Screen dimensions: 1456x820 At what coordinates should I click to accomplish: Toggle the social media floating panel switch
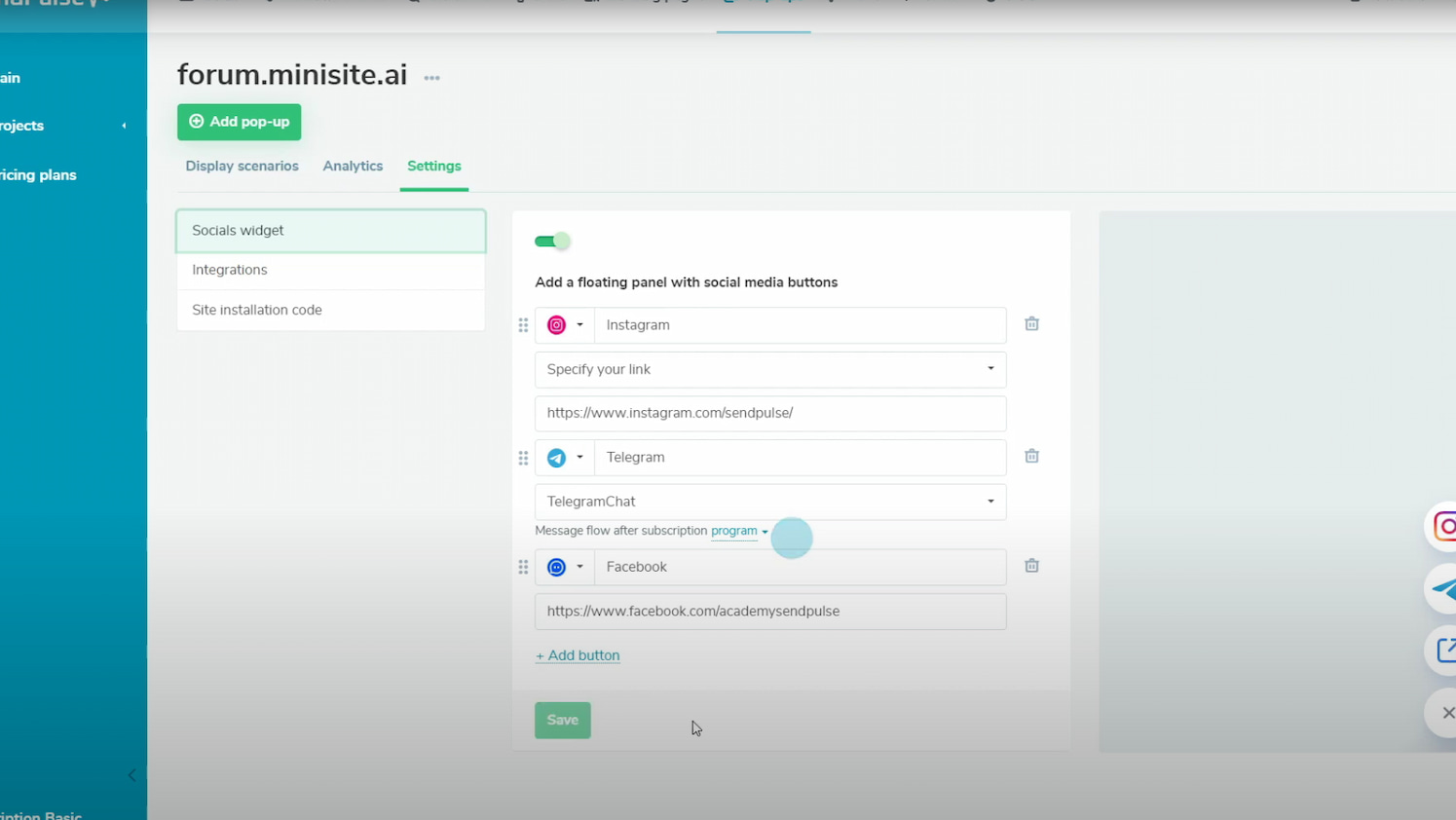click(552, 240)
